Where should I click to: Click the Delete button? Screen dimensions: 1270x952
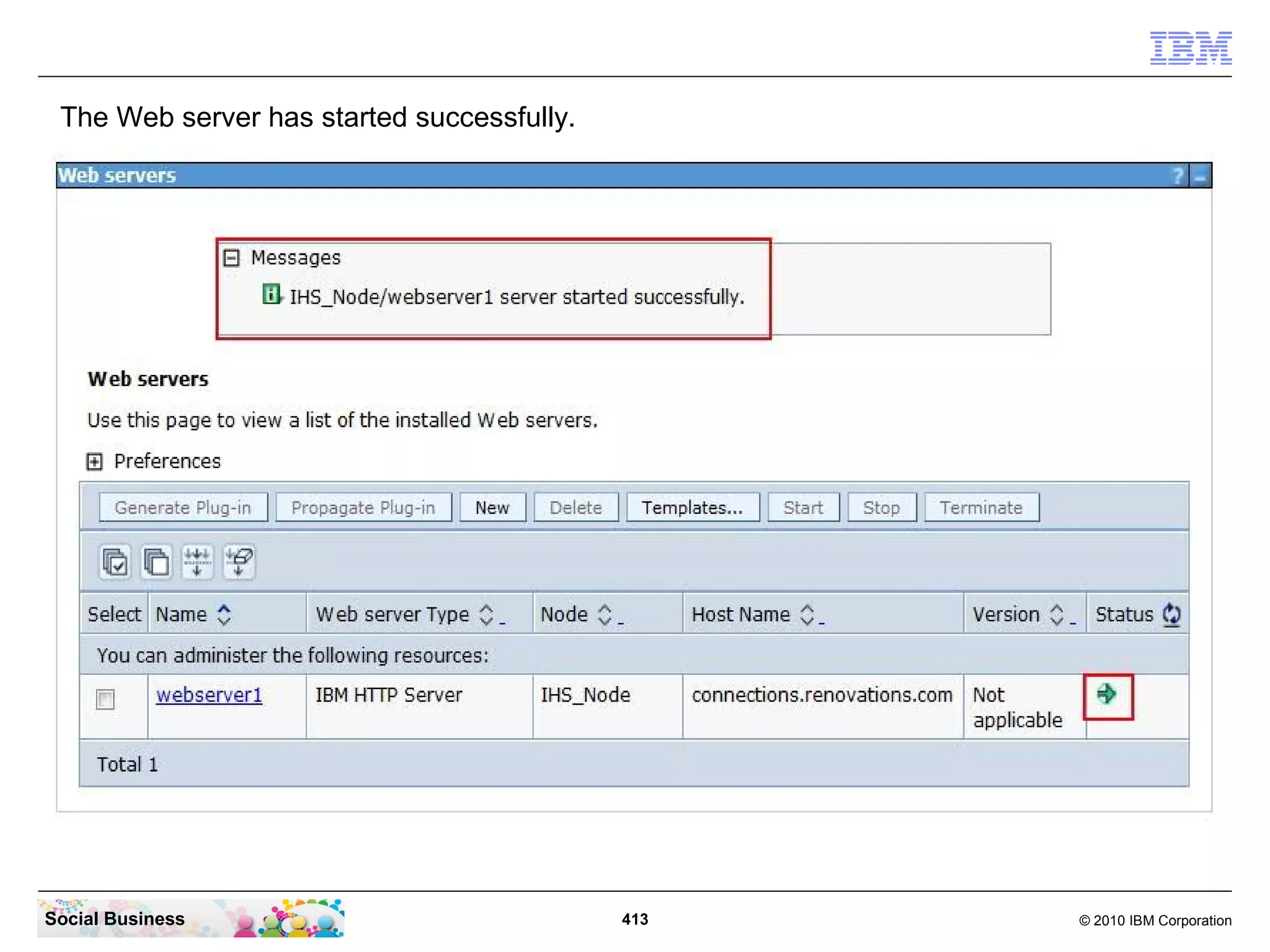point(576,508)
